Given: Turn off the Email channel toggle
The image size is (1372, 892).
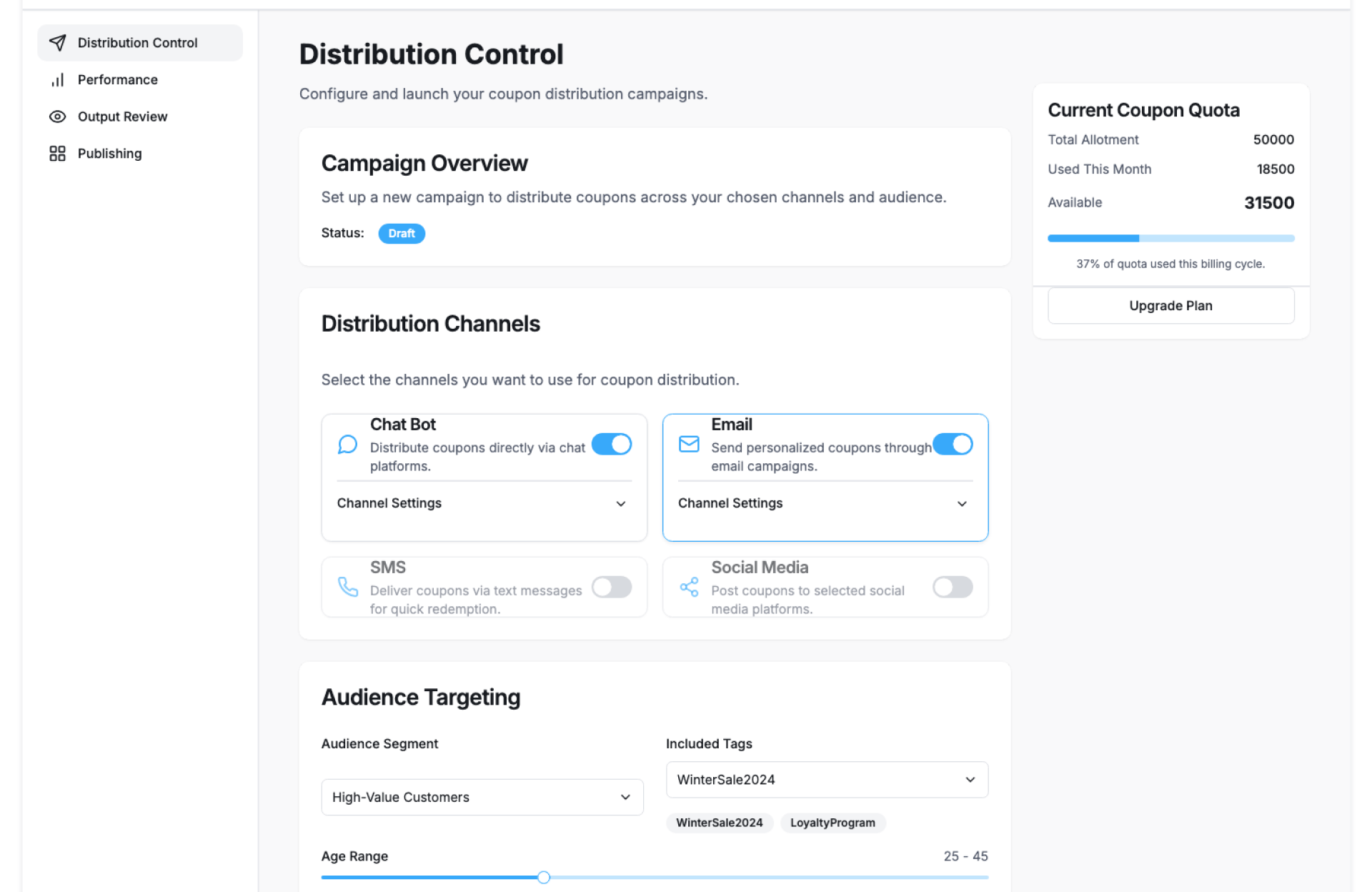Looking at the screenshot, I should (x=953, y=445).
